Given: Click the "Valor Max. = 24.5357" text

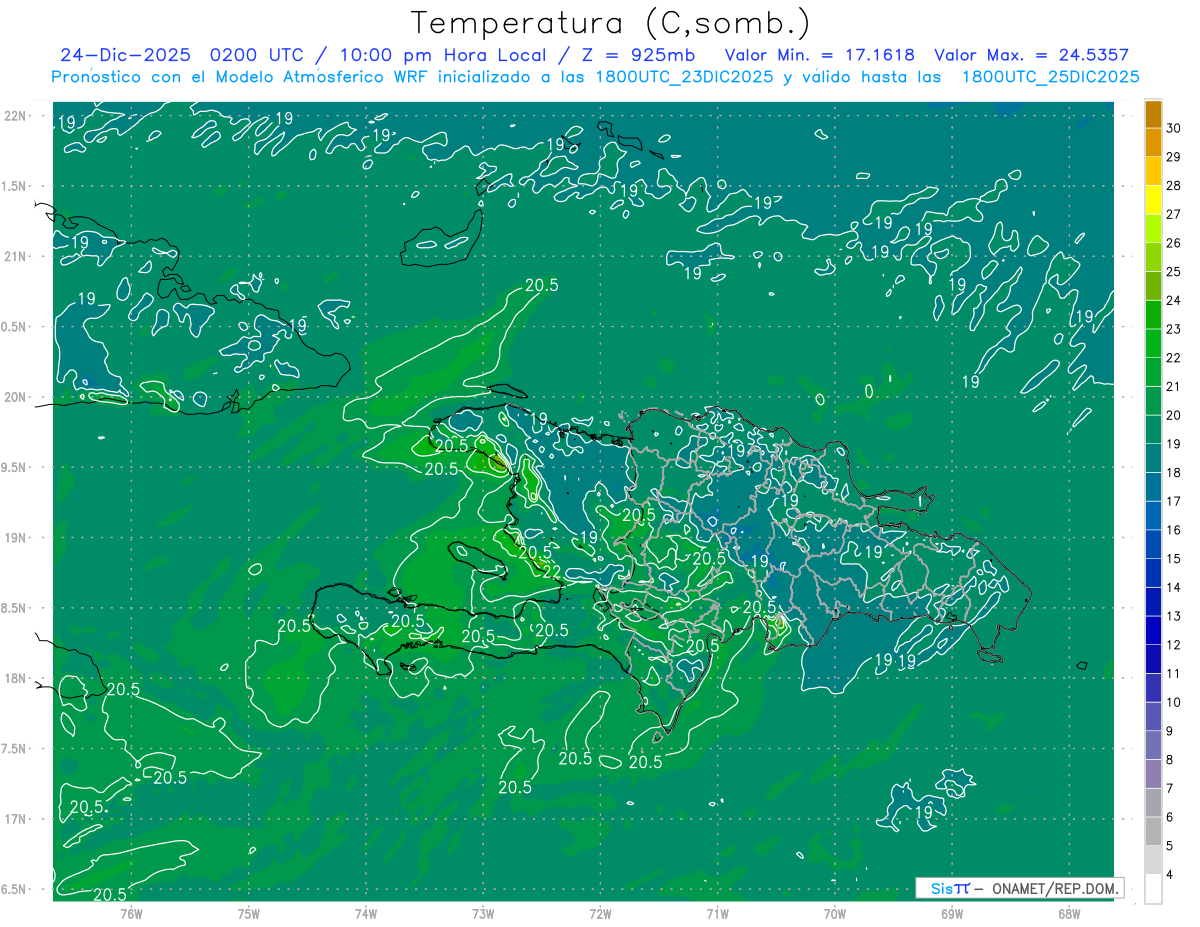Looking at the screenshot, I should point(1031,55).
